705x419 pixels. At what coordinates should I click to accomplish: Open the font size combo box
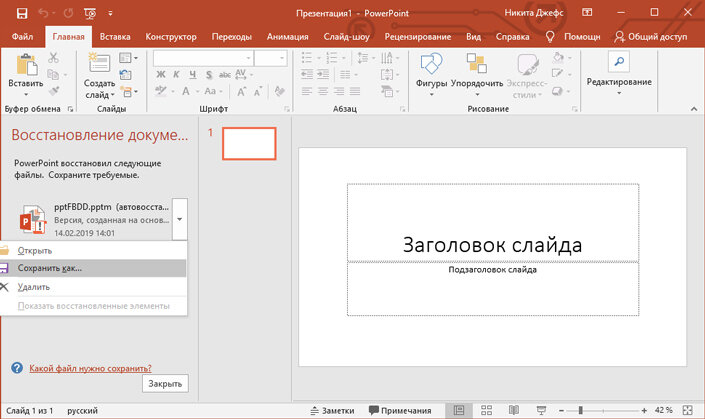[270, 58]
